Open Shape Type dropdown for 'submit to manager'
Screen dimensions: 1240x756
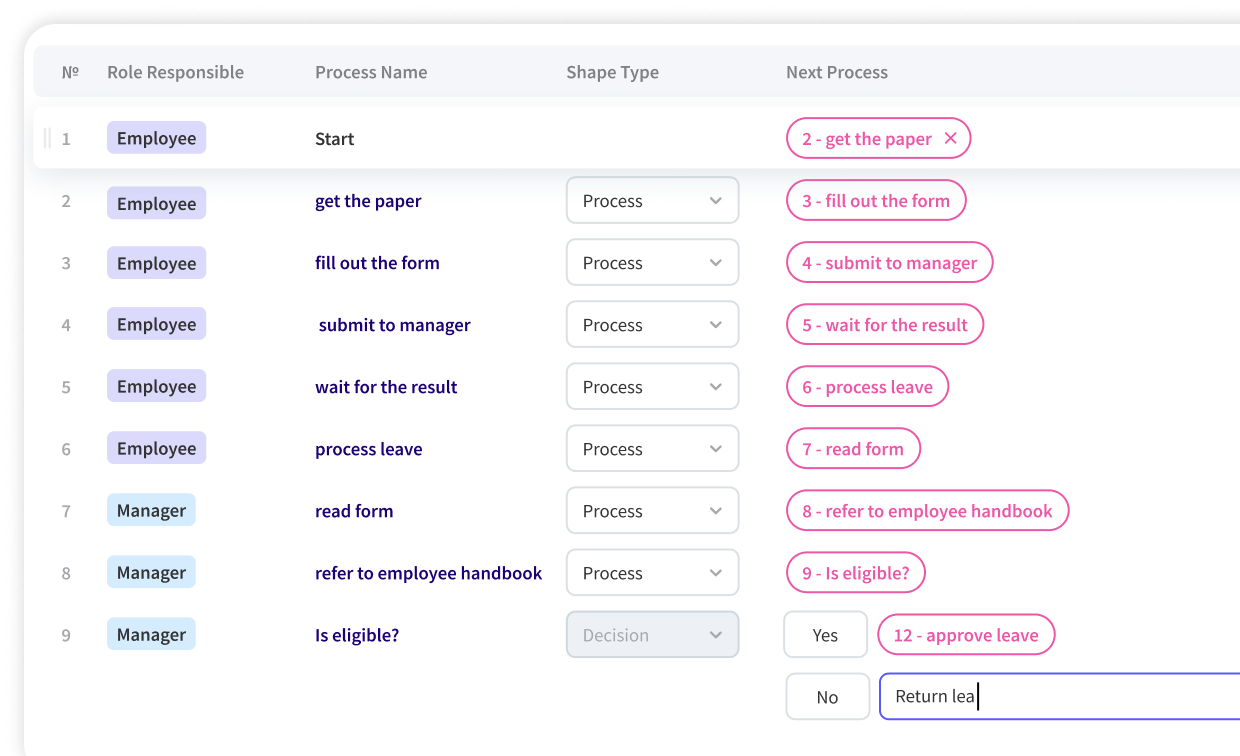[652, 325]
